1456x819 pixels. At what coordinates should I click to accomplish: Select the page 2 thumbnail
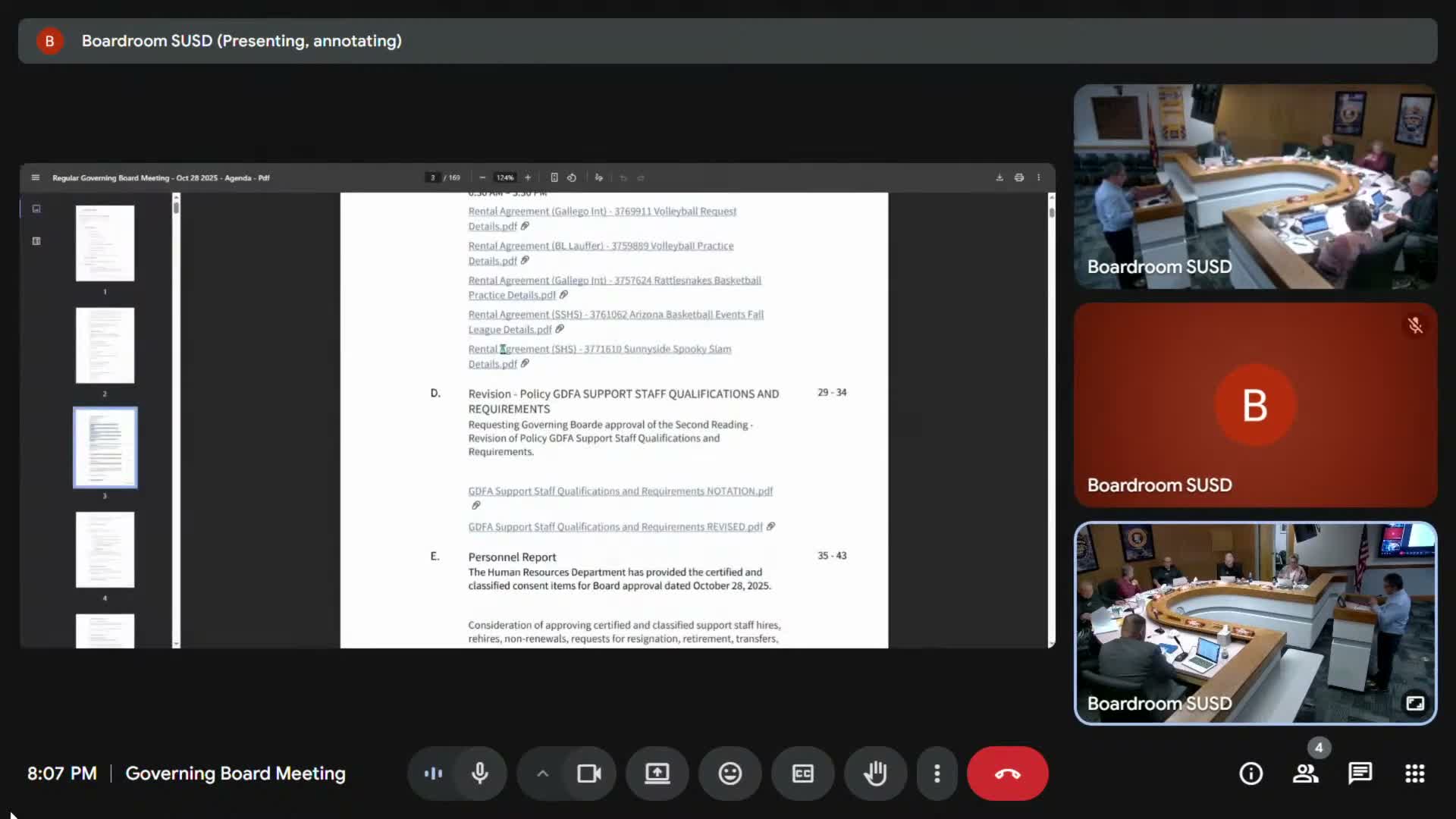105,346
